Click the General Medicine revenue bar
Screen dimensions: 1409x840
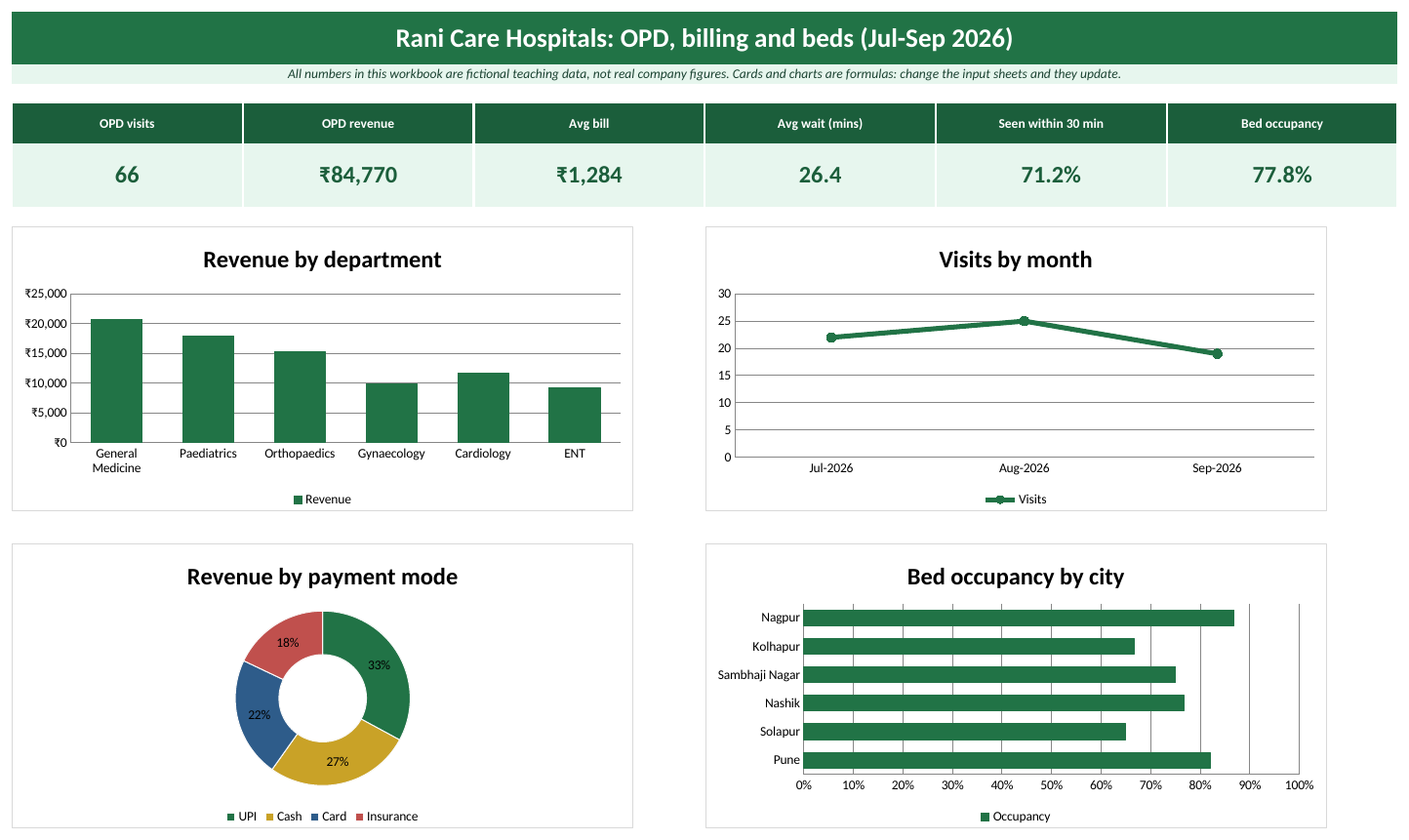tap(116, 380)
